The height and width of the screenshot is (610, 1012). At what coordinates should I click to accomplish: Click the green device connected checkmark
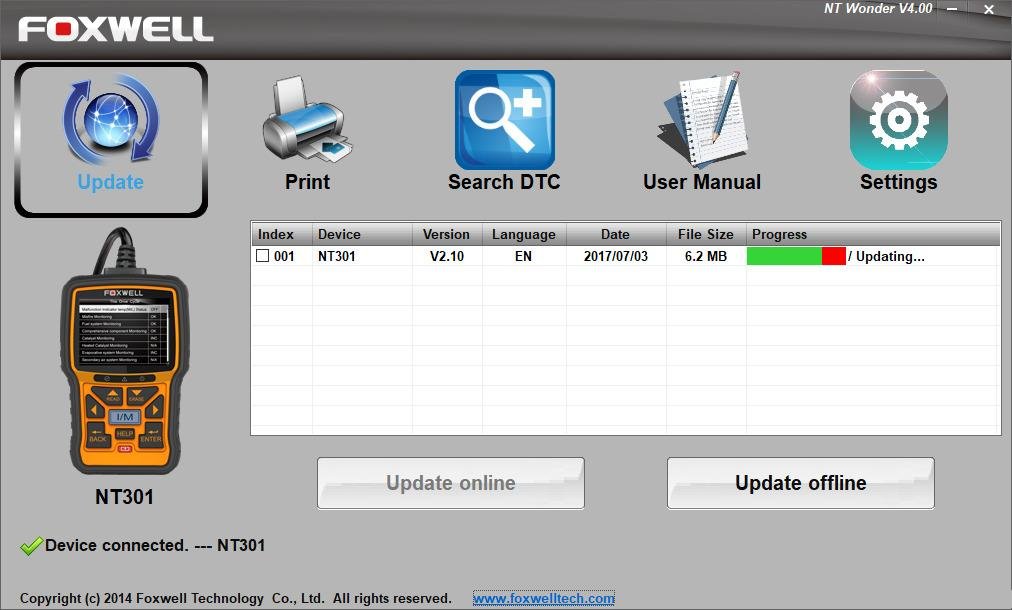(31, 546)
